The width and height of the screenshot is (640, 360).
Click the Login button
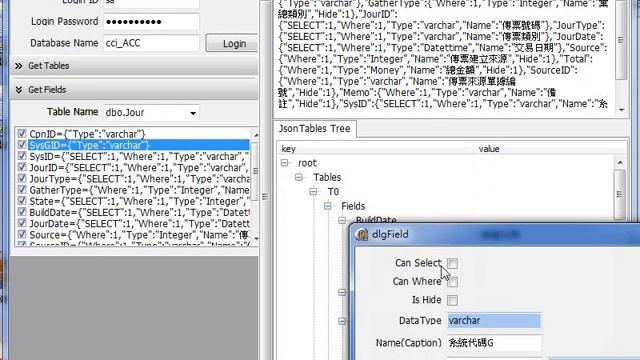pyautogui.click(x=232, y=44)
